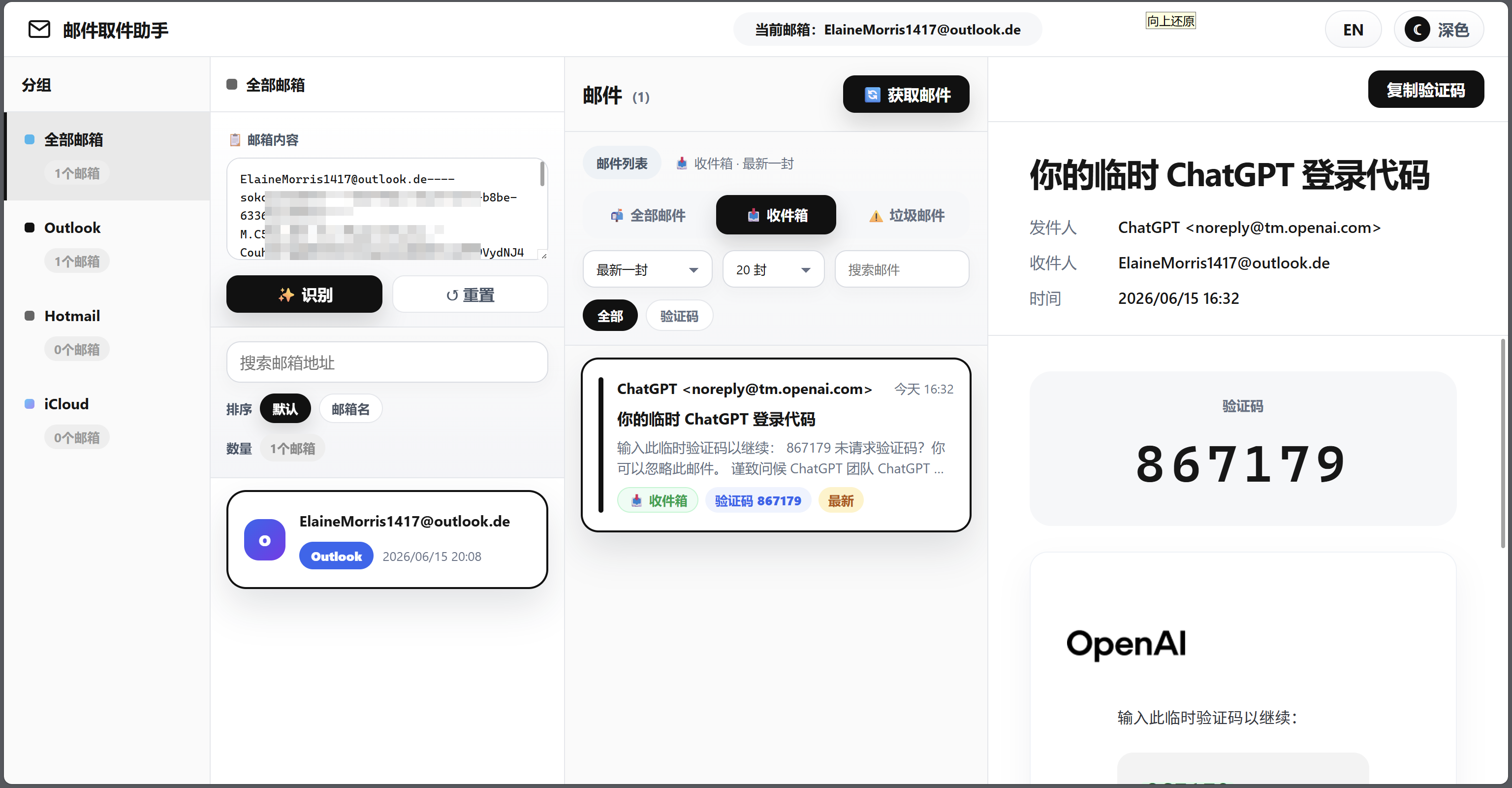
Task: Click the mailbox icon on 全部邮件 tab
Action: tap(616, 216)
